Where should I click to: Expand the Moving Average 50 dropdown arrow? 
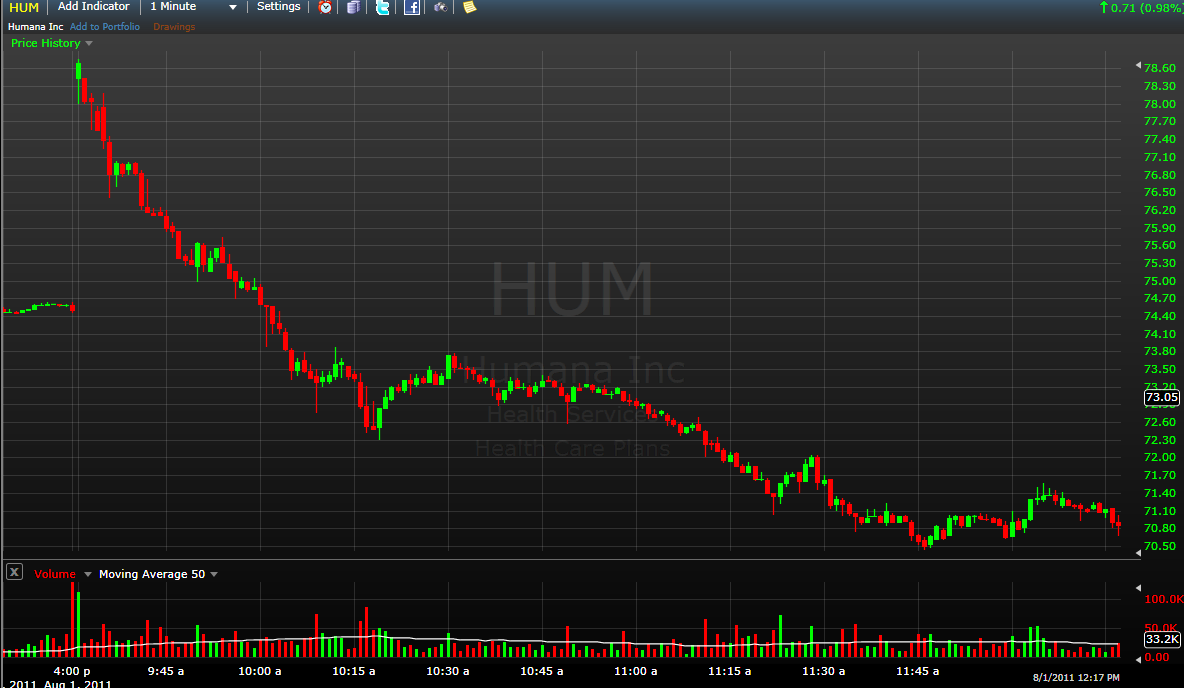(214, 574)
